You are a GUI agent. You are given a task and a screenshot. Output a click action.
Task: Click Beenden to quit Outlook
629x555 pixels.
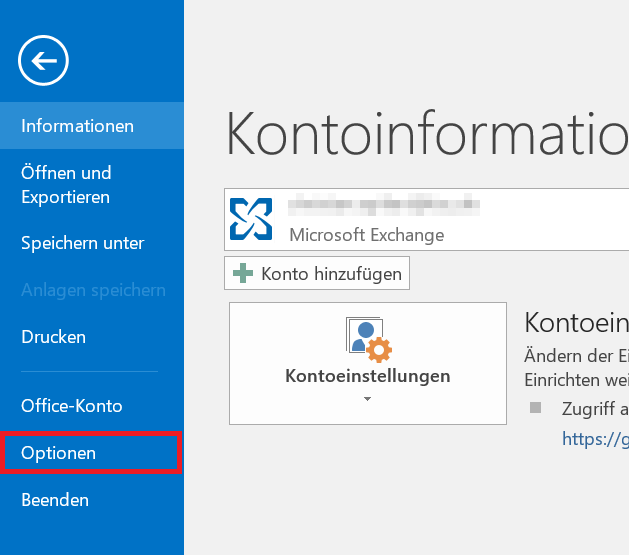55,500
